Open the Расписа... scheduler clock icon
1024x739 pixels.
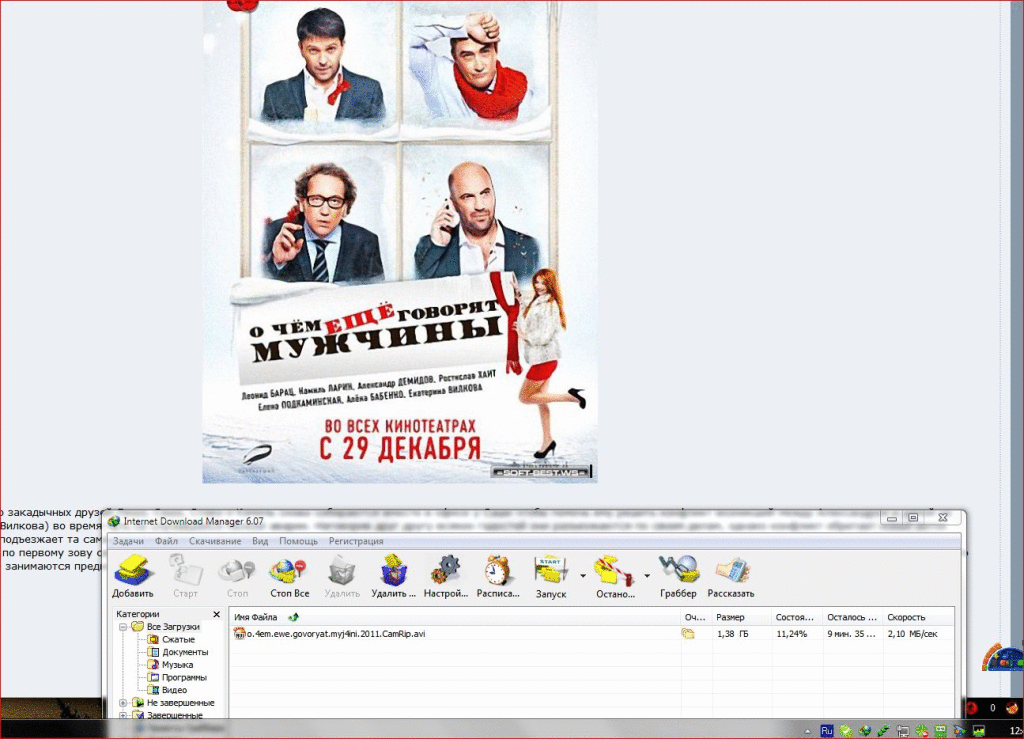[x=497, y=570]
